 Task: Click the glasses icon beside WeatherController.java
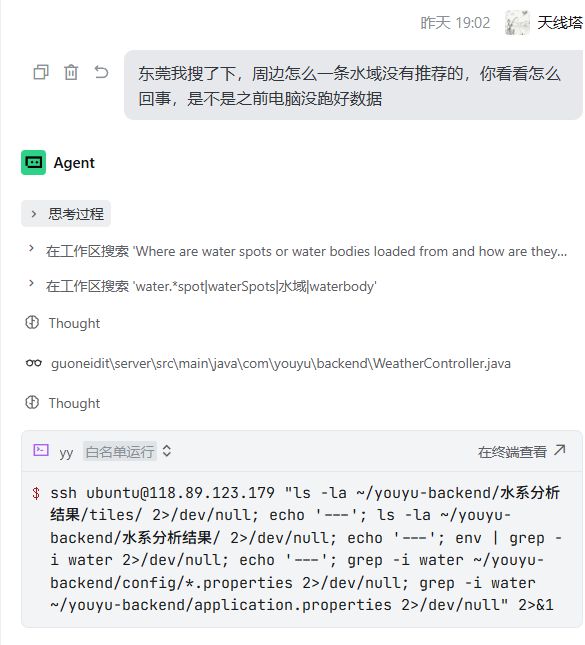(x=34, y=363)
